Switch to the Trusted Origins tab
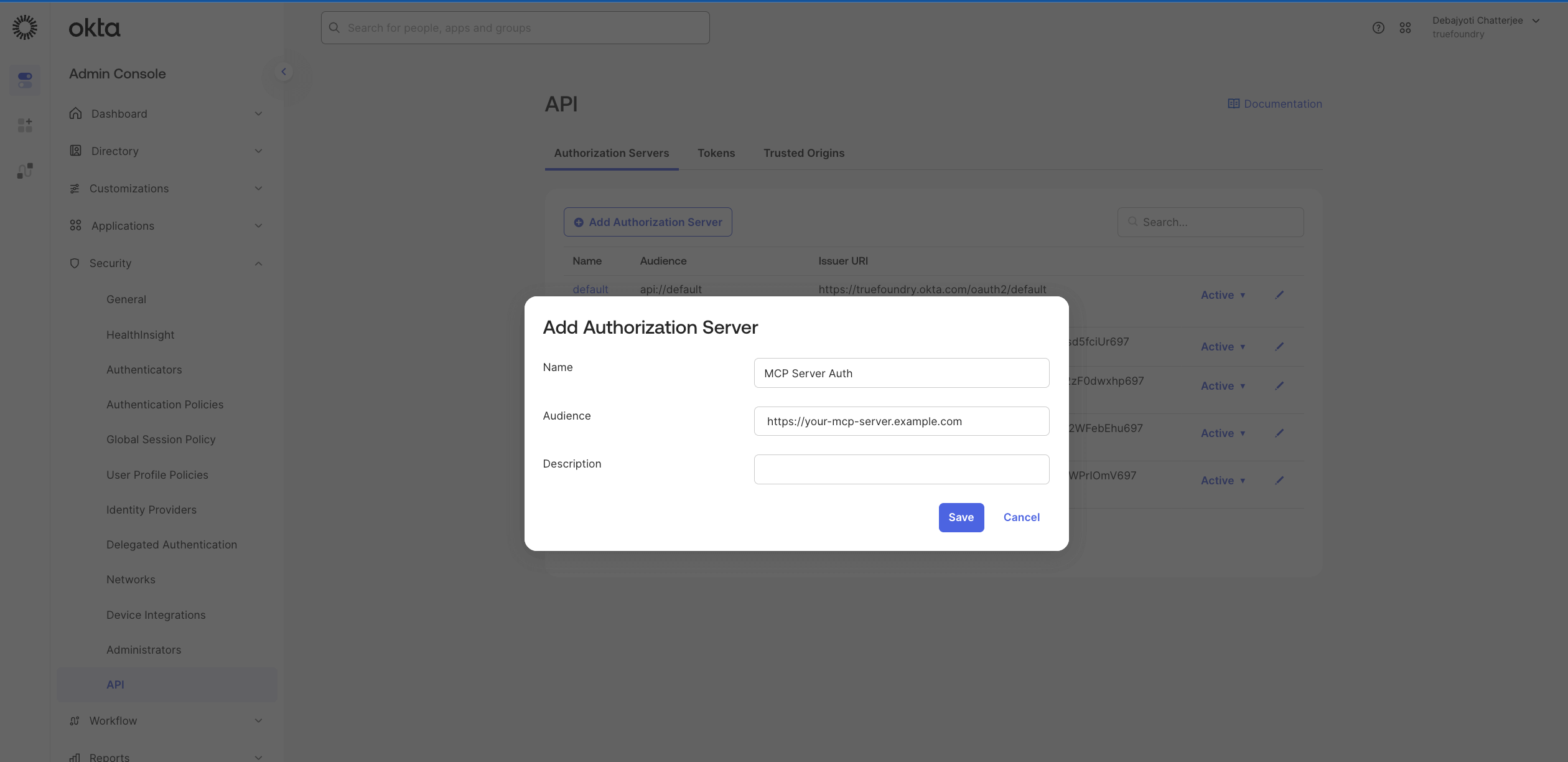This screenshot has width=1568, height=762. (804, 153)
